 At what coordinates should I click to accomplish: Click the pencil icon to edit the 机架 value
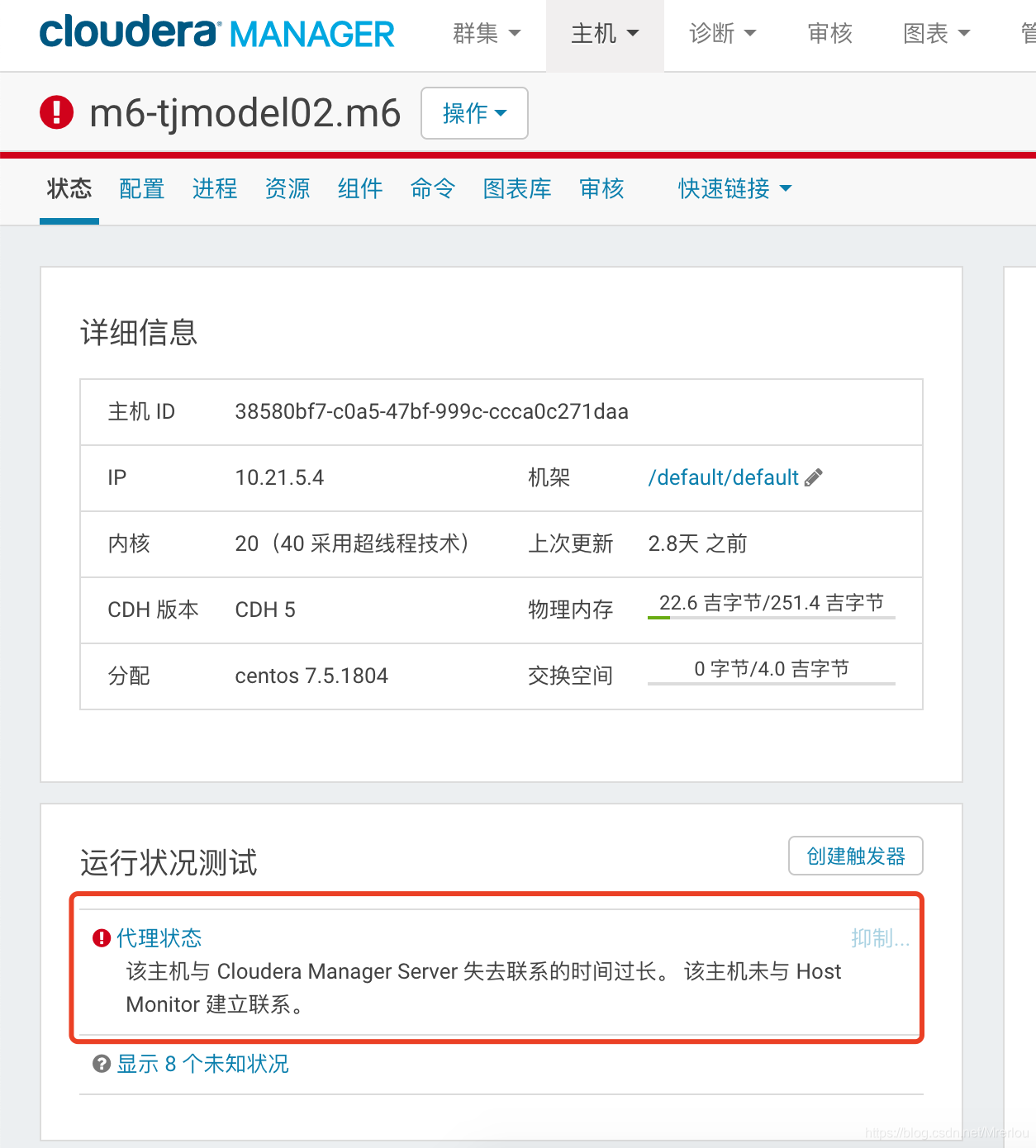815,477
